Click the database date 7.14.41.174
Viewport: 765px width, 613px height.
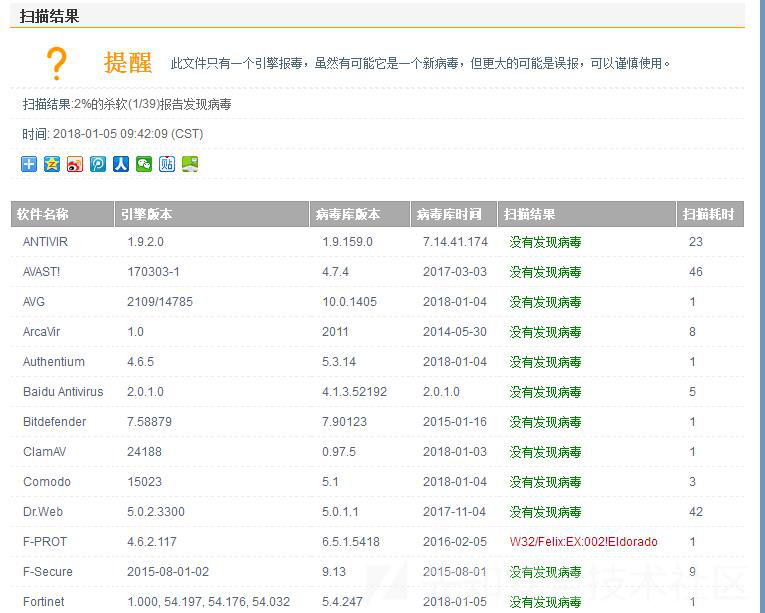point(455,242)
